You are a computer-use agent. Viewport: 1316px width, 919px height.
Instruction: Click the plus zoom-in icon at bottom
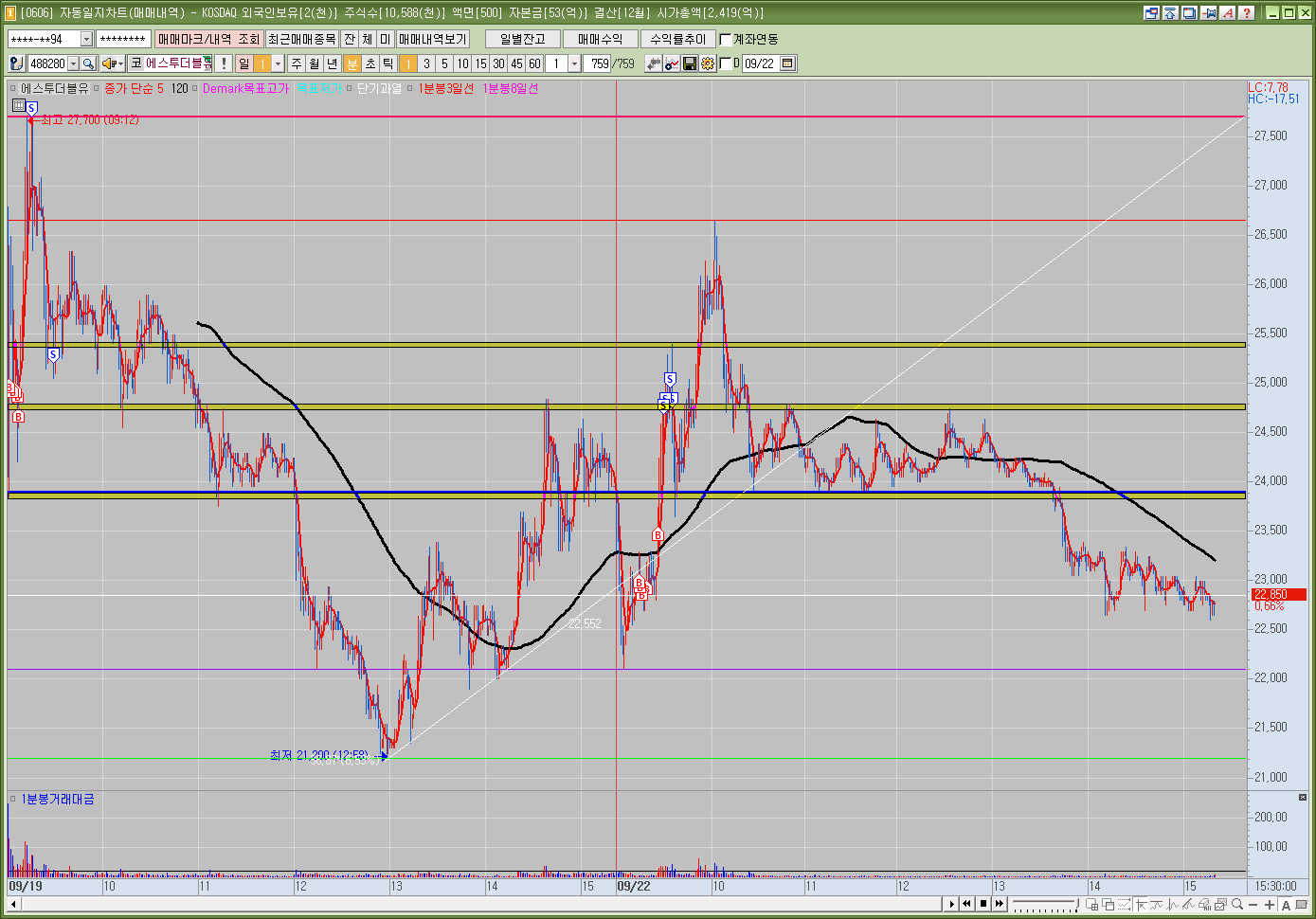(x=1270, y=904)
